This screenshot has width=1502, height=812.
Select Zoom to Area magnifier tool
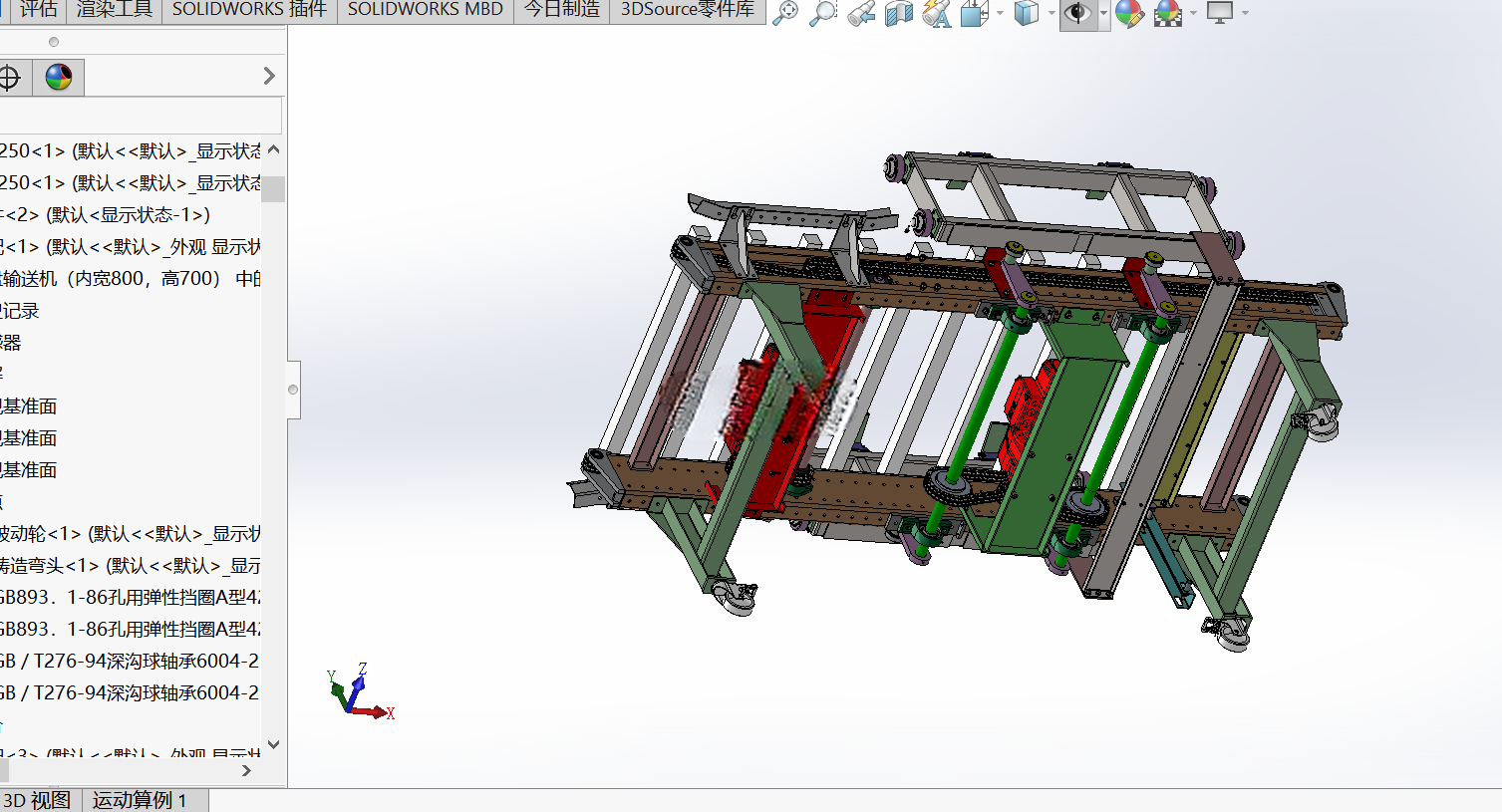click(823, 13)
